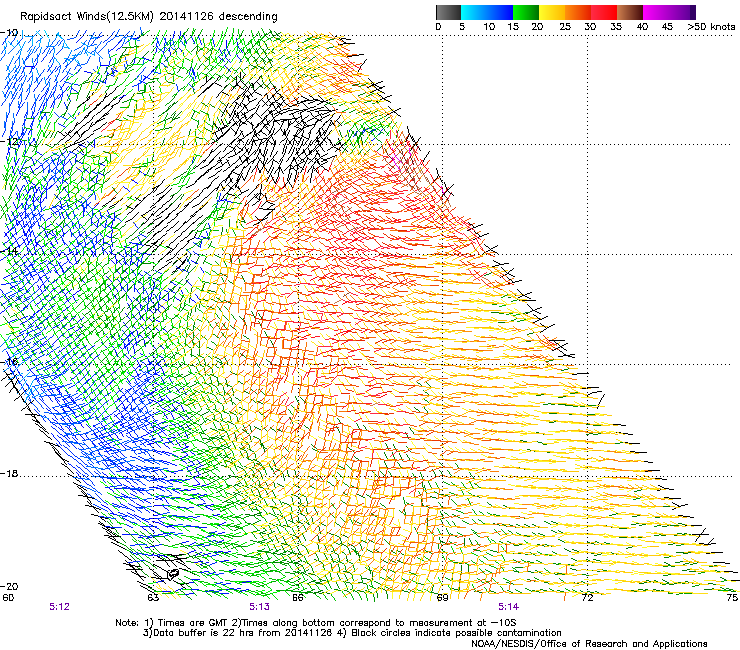
Task: Click the legend number '10'
Action: click(x=489, y=26)
